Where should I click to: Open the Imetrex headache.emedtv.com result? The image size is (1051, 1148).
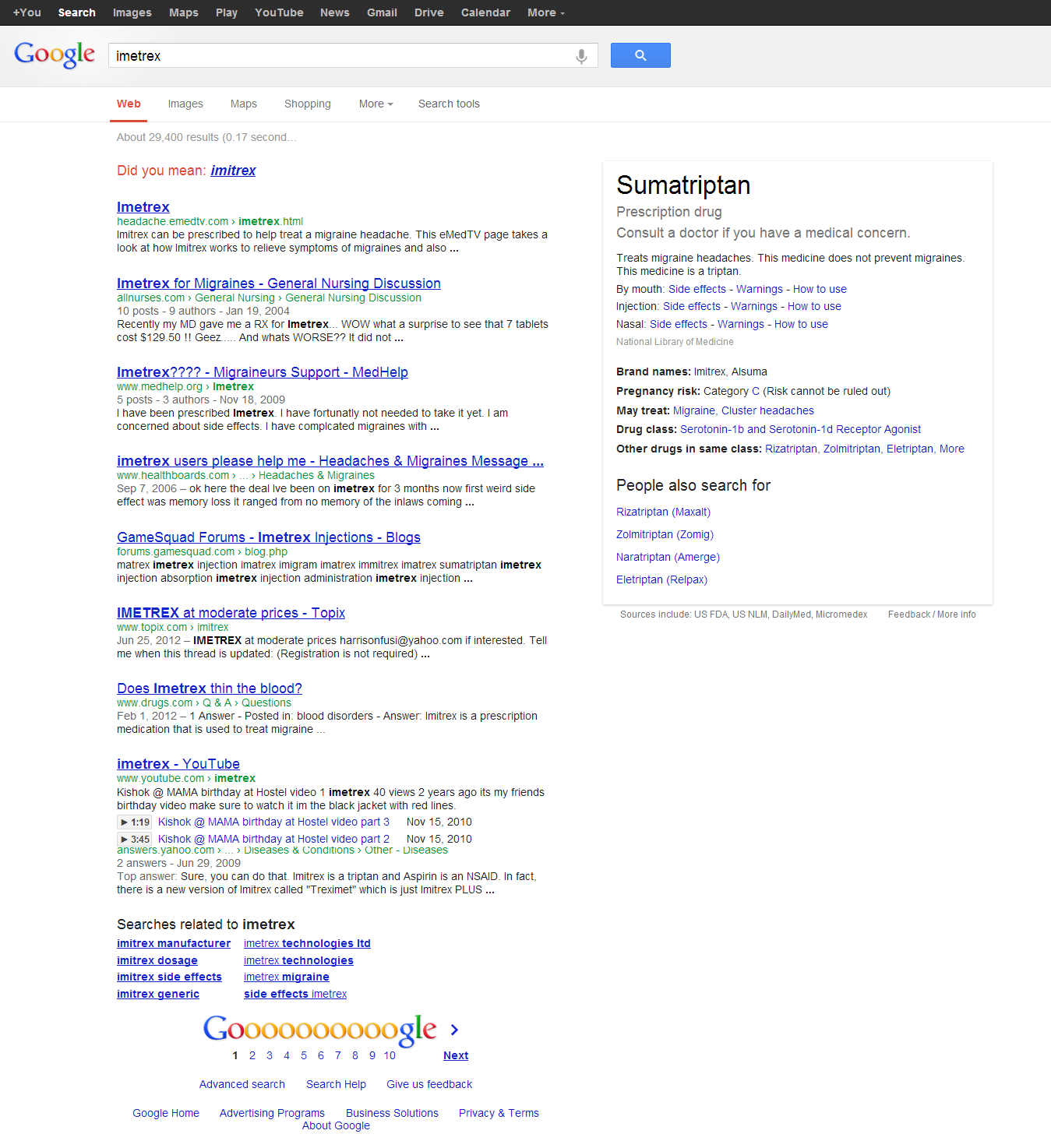click(x=143, y=207)
